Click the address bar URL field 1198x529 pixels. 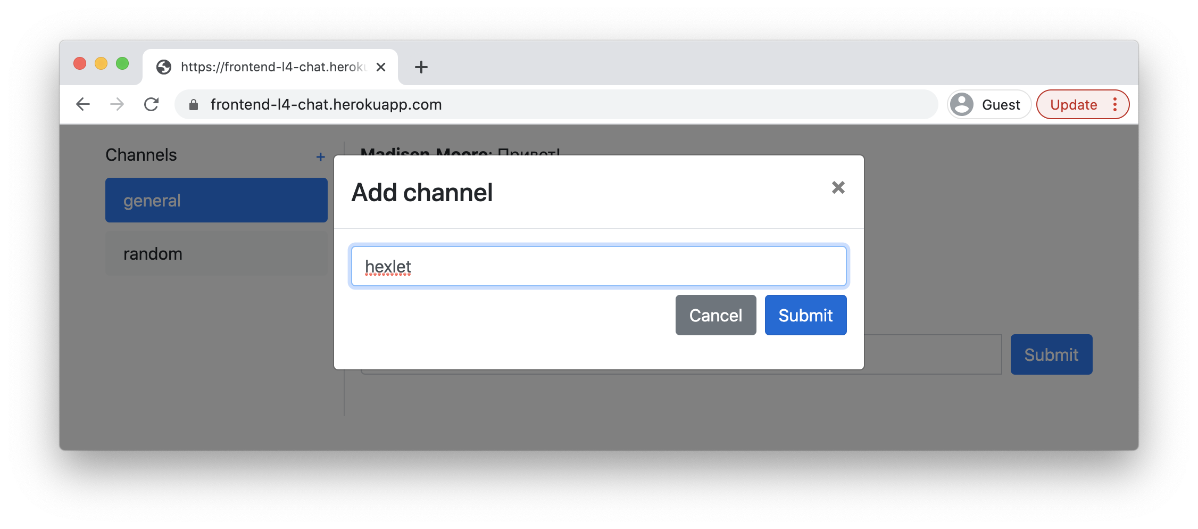tap(560, 104)
